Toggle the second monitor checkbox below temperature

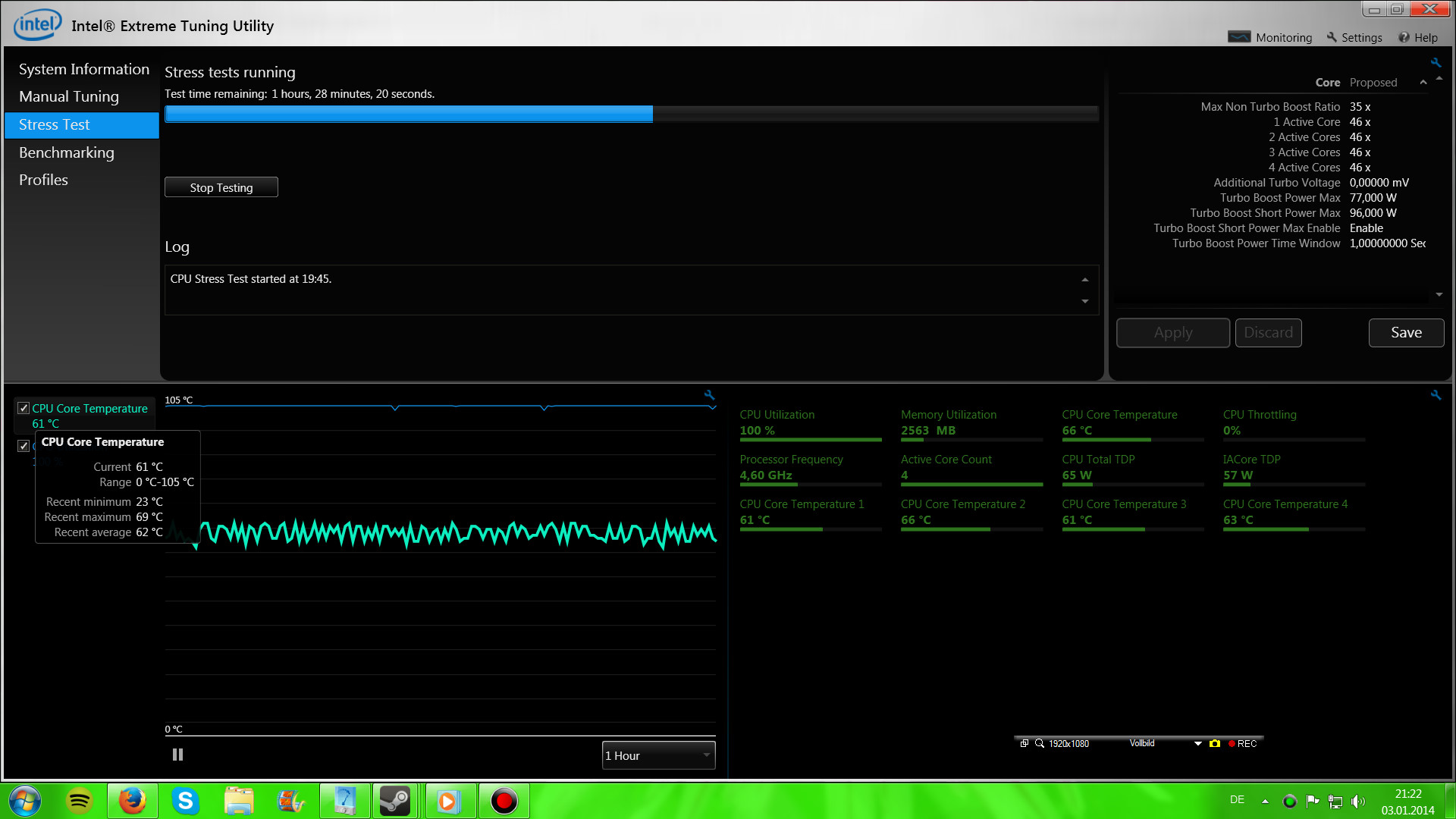24,446
